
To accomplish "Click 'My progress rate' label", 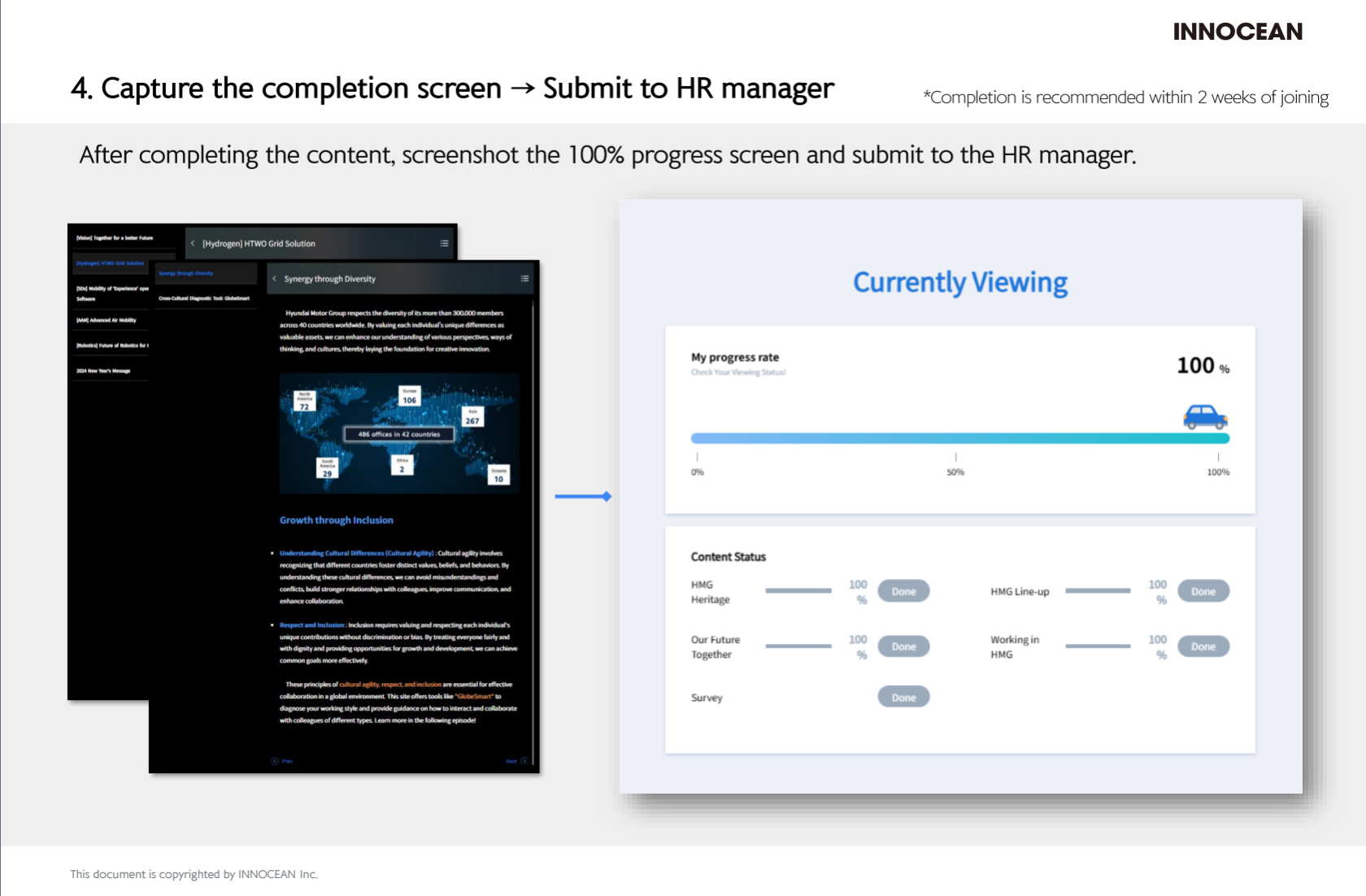I will pos(735,357).
